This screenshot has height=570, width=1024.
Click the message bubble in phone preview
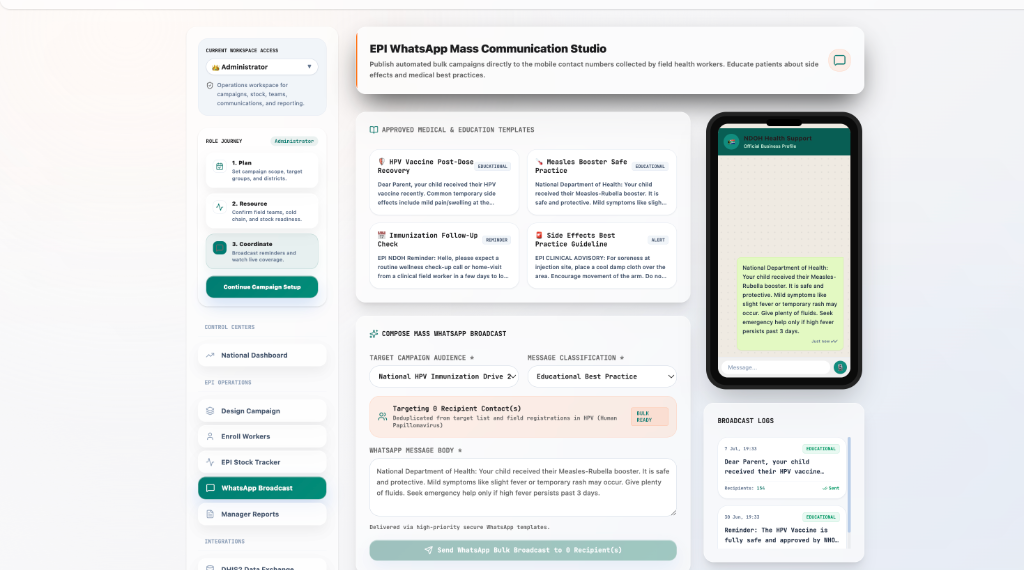790,304
